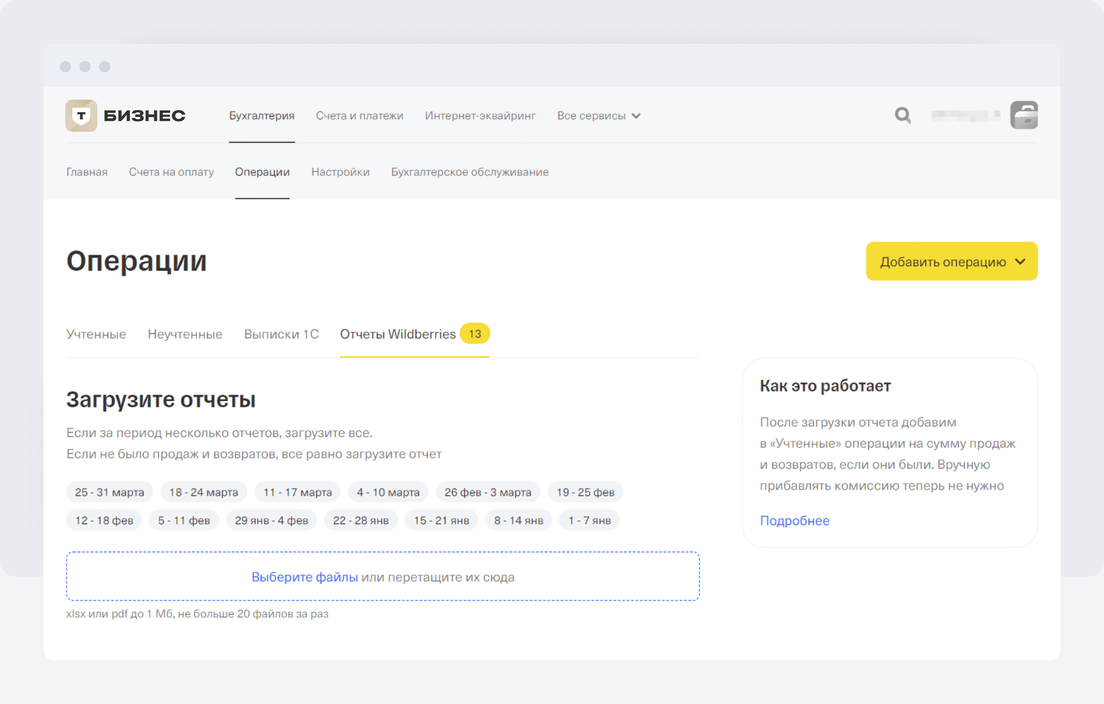Go to Счета и платежи menu
Image resolution: width=1104 pixels, height=704 pixels.
point(359,116)
